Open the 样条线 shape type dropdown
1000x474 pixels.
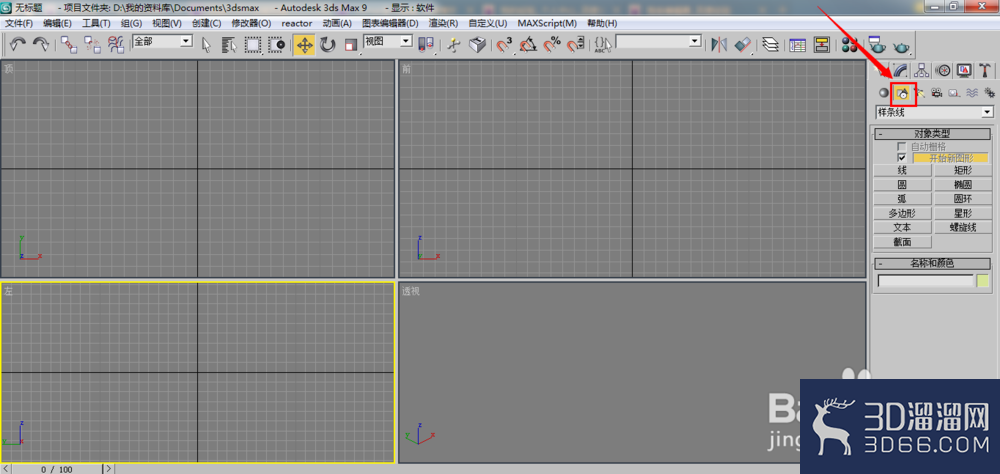click(934, 112)
